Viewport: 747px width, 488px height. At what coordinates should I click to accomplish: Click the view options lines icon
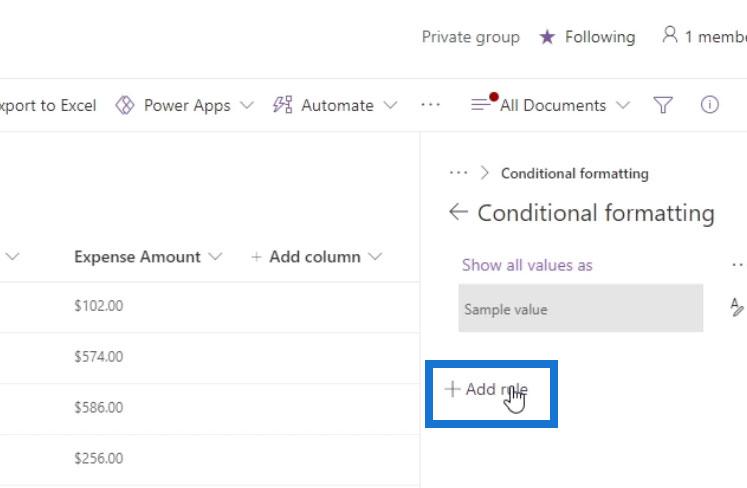(480, 104)
